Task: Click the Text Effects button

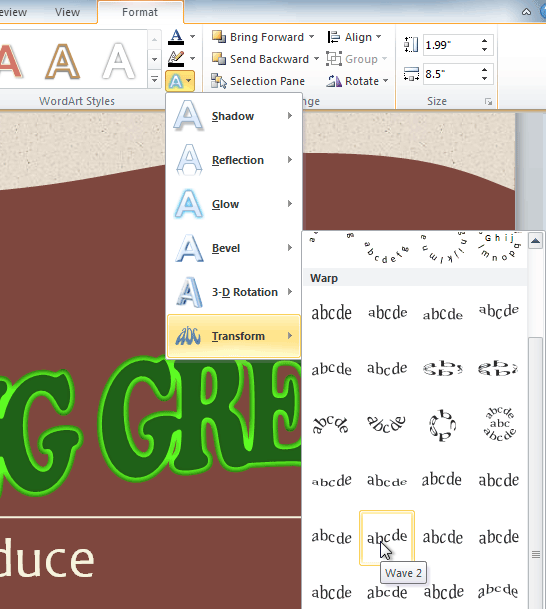Action: pos(180,81)
